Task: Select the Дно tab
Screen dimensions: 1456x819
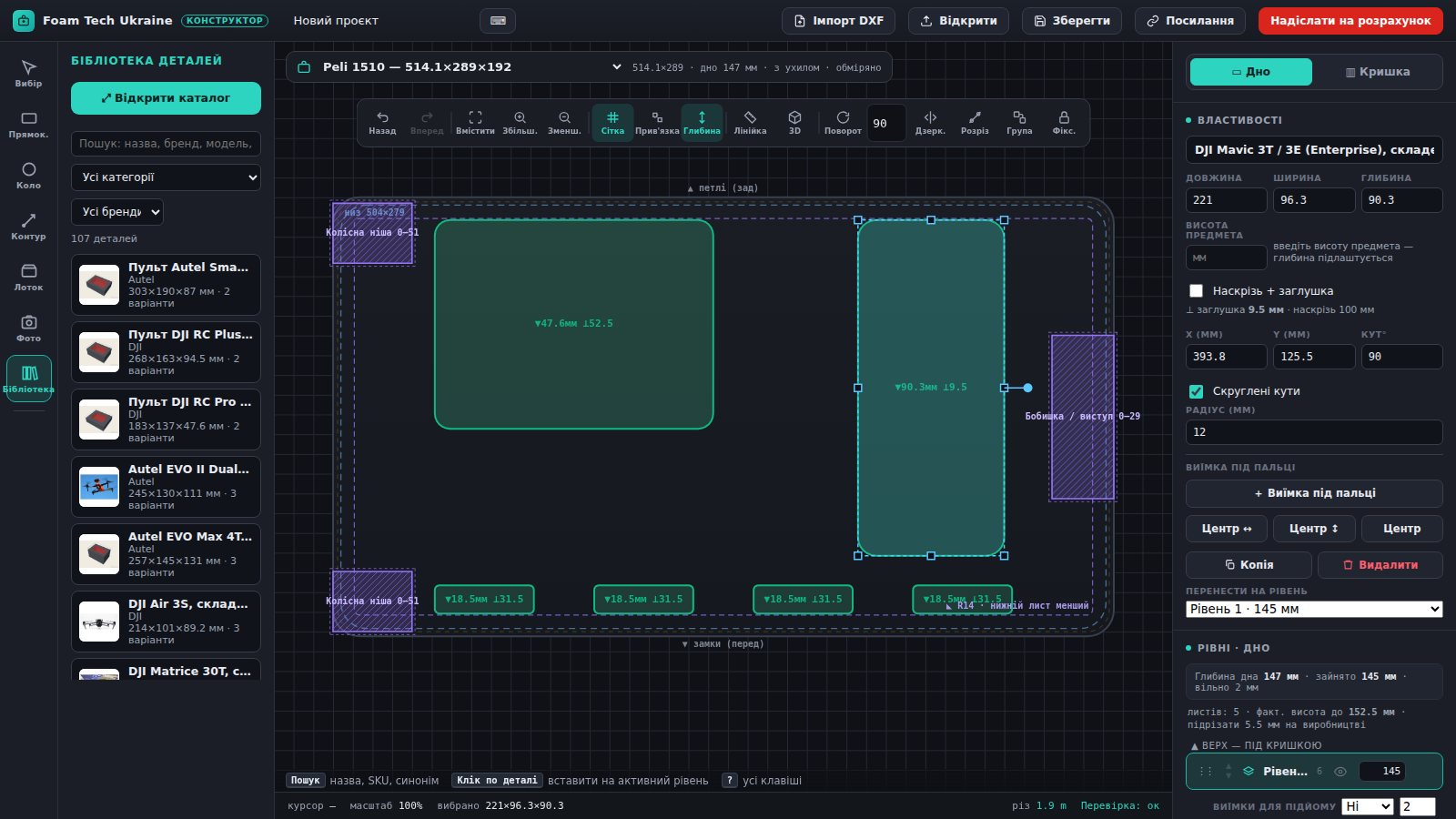Action: pyautogui.click(x=1251, y=72)
